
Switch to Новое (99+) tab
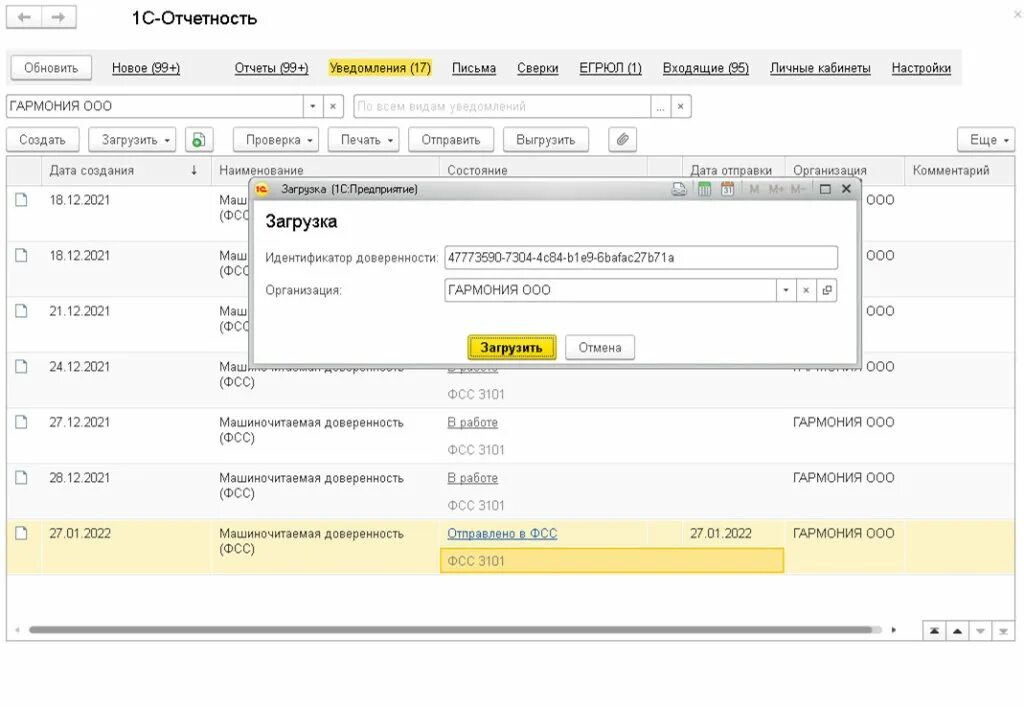146,68
